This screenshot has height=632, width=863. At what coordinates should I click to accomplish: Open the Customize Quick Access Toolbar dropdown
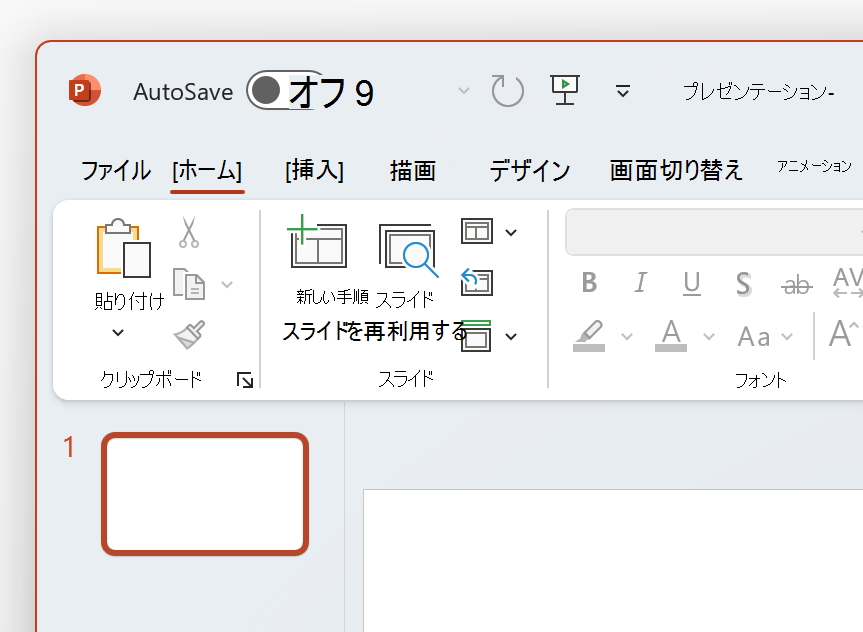point(622,91)
